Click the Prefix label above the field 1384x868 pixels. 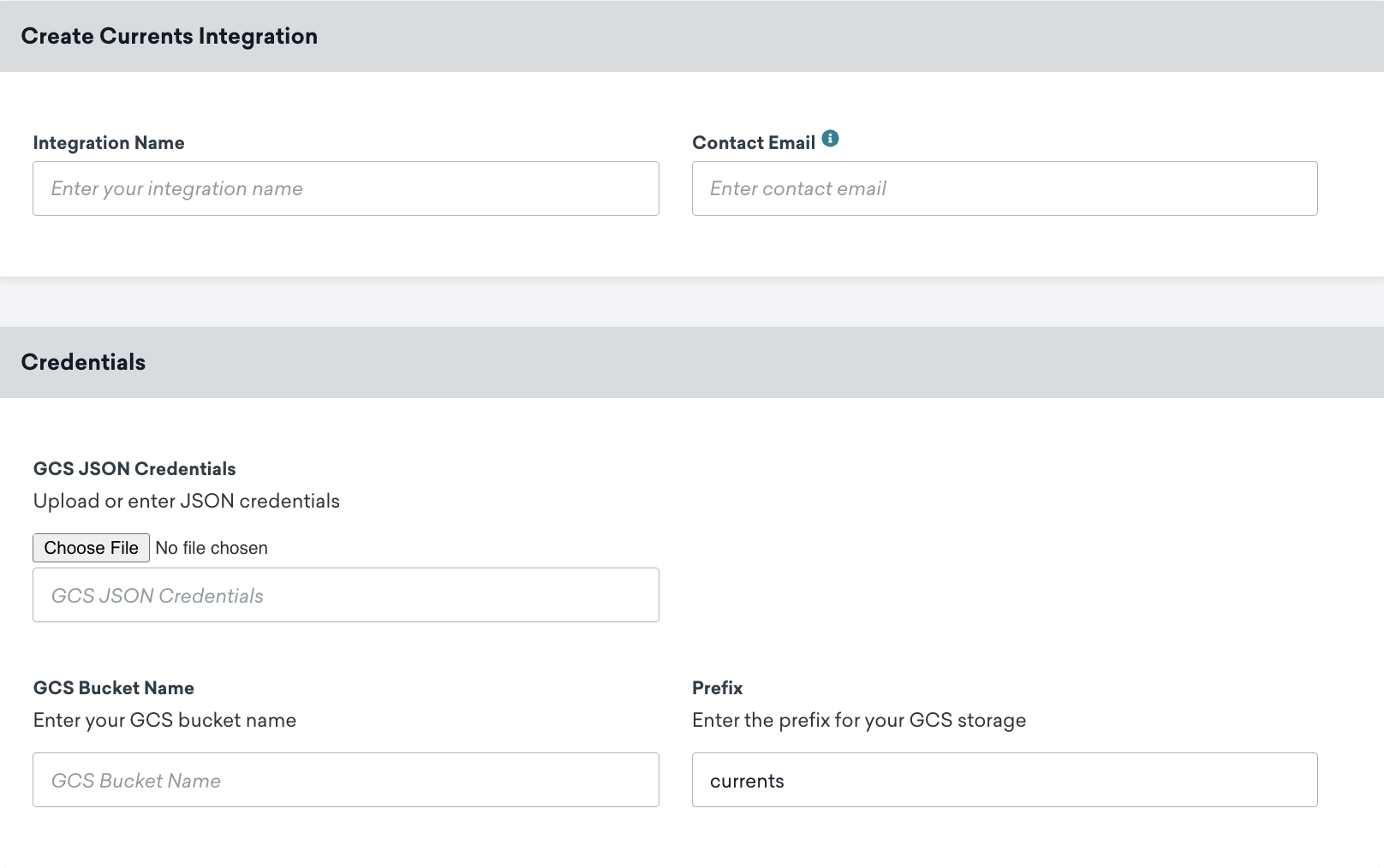pyautogui.click(x=717, y=687)
